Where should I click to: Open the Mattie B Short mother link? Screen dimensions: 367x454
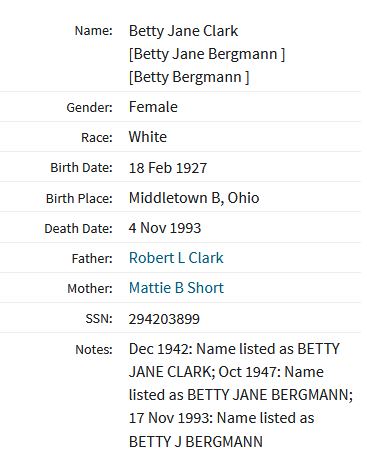(176, 288)
